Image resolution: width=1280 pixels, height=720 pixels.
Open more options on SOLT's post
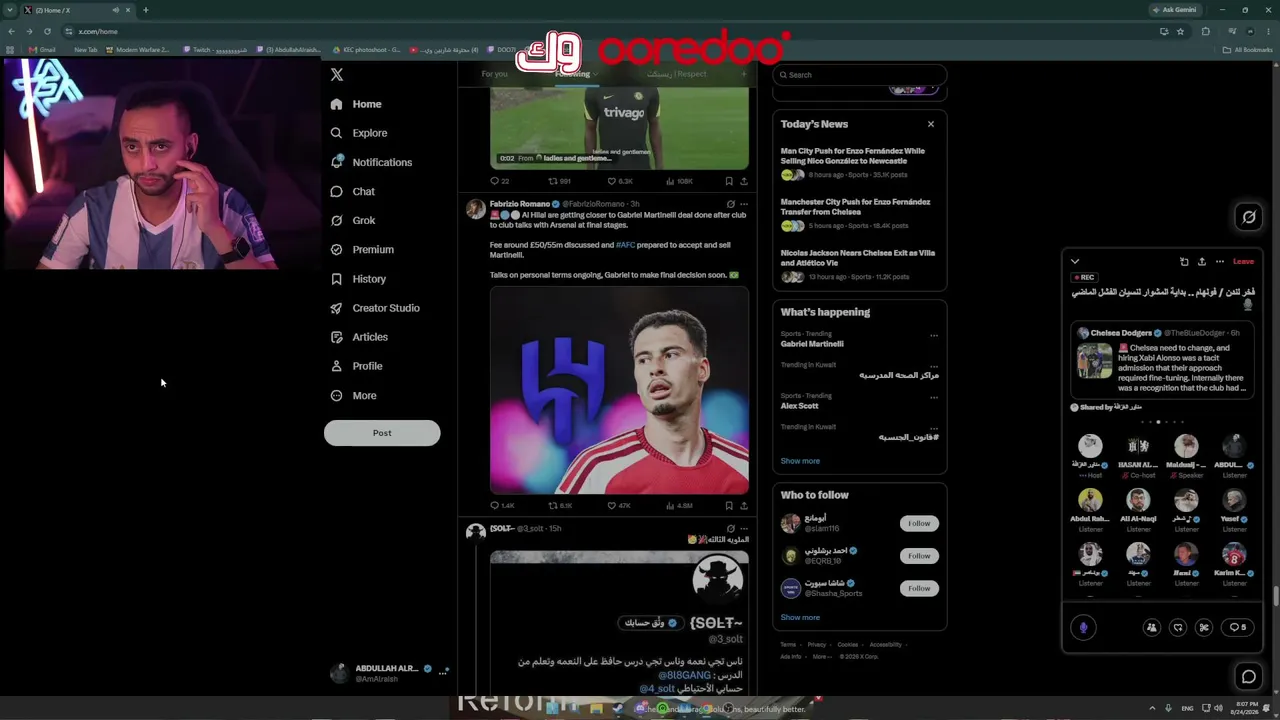[743, 529]
